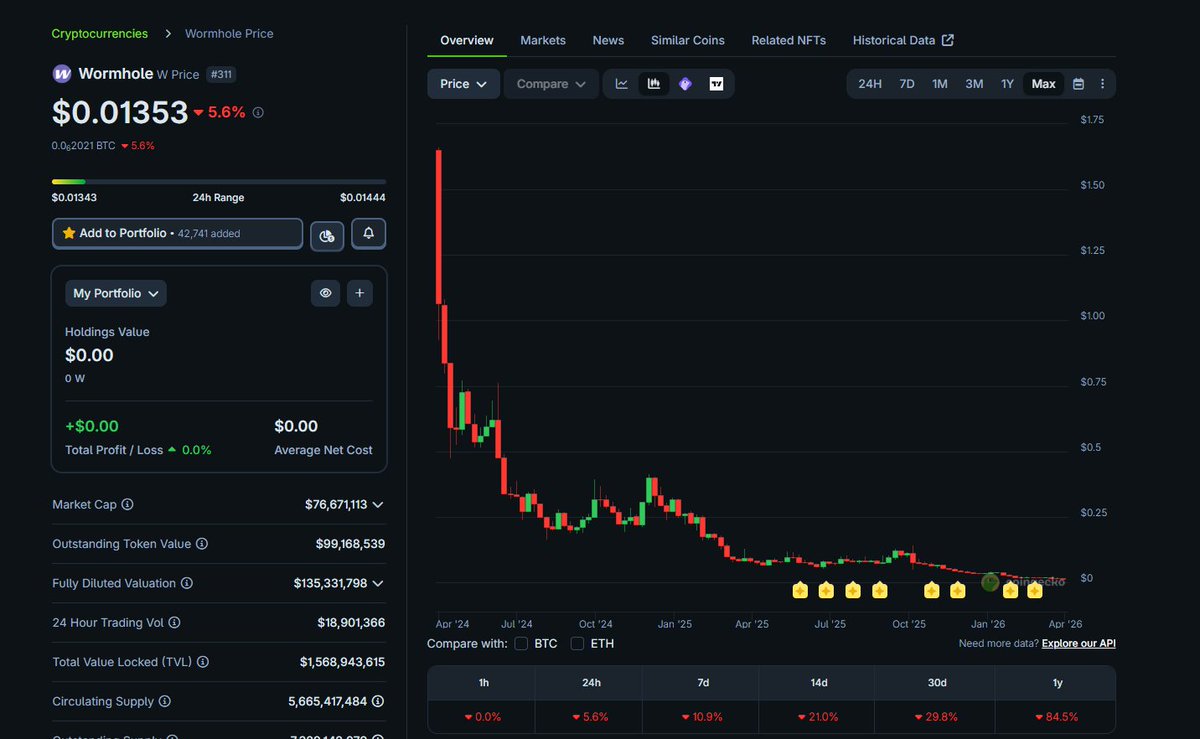Open external link icon on Historical Data
This screenshot has height=739, width=1200.
948,40
